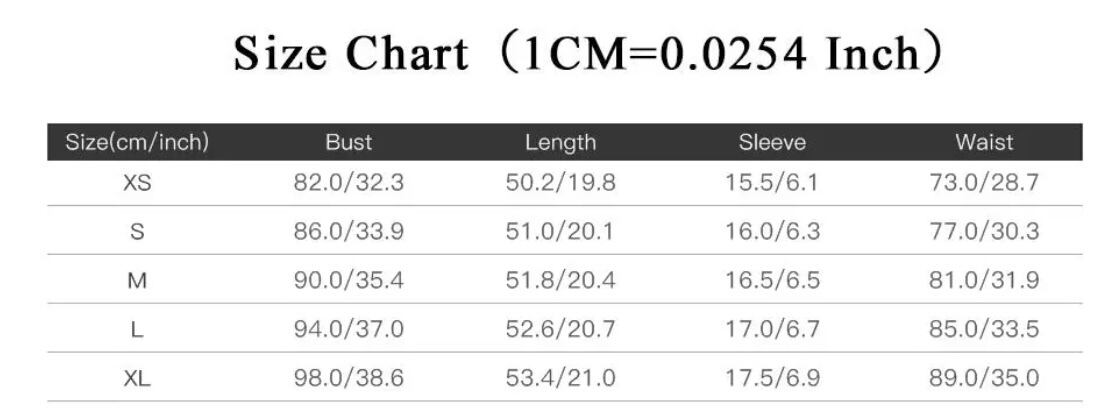
Task: Click the XS sleeve value 15.5/6.1
Action: point(772,184)
